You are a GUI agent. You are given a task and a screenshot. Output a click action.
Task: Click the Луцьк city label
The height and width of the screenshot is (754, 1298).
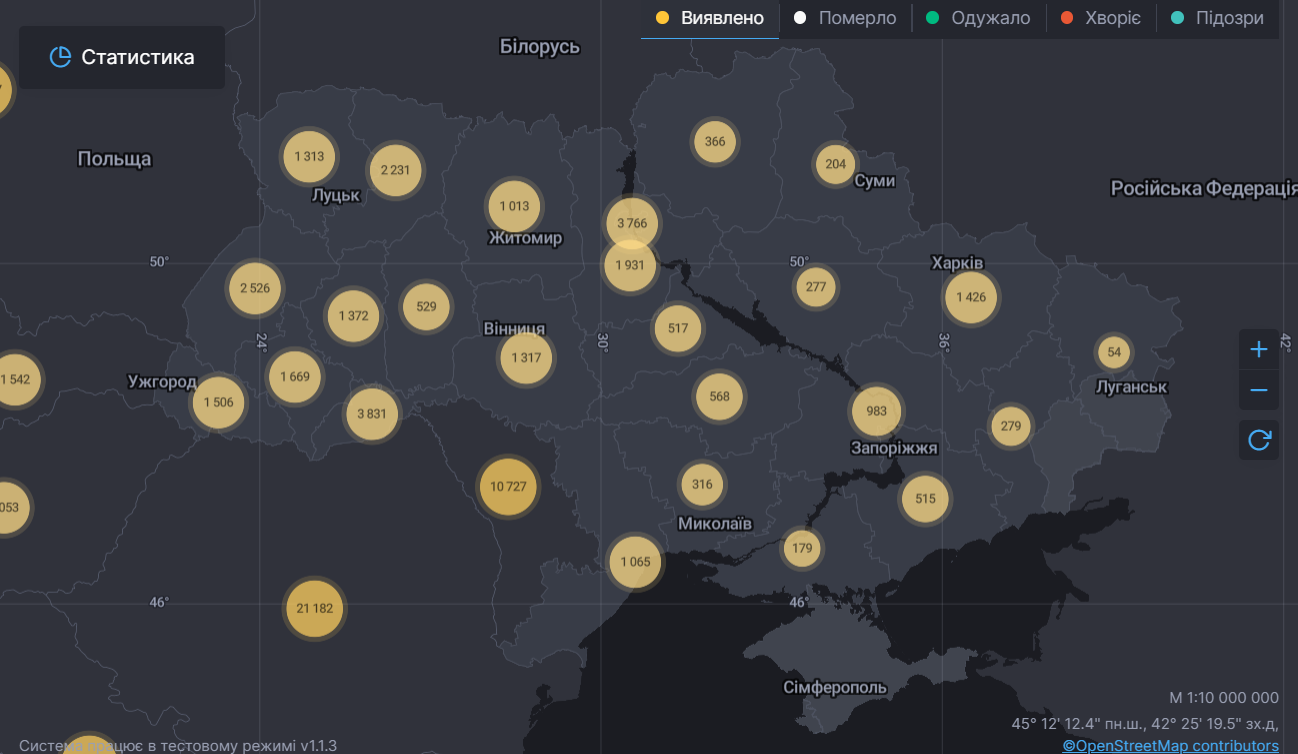click(x=336, y=195)
